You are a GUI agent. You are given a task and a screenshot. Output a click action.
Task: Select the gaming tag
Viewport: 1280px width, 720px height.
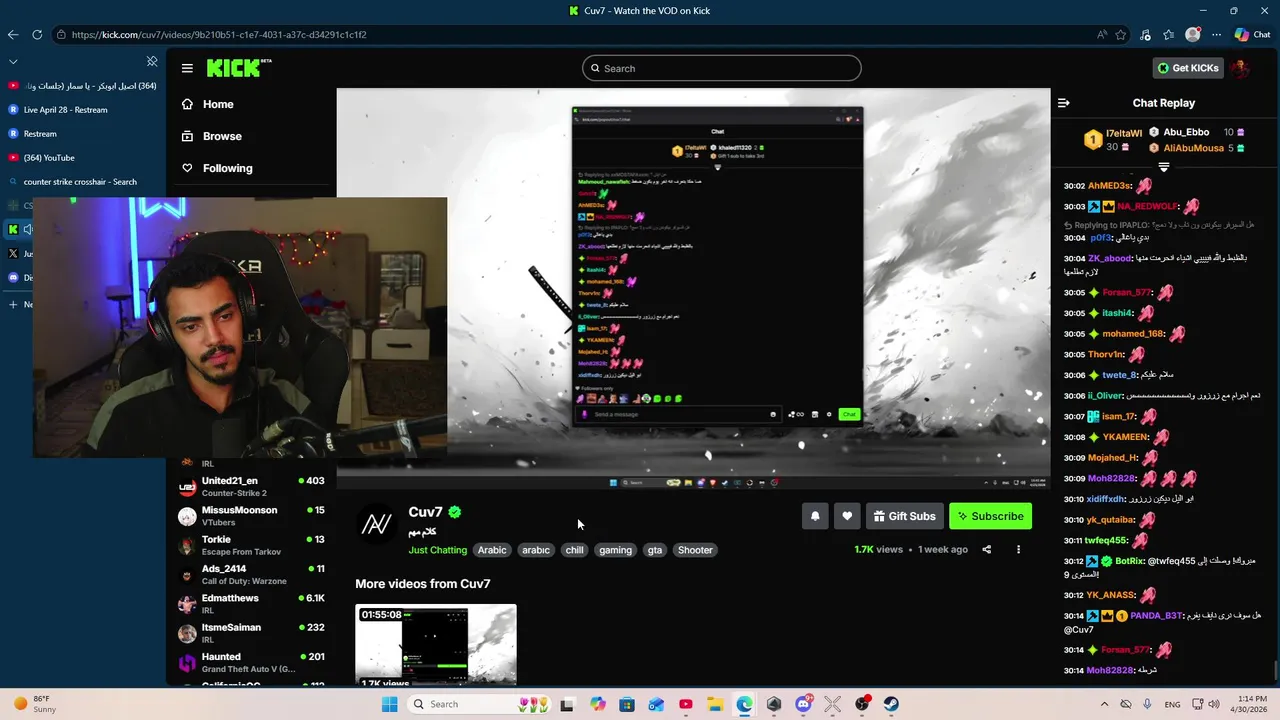point(615,550)
